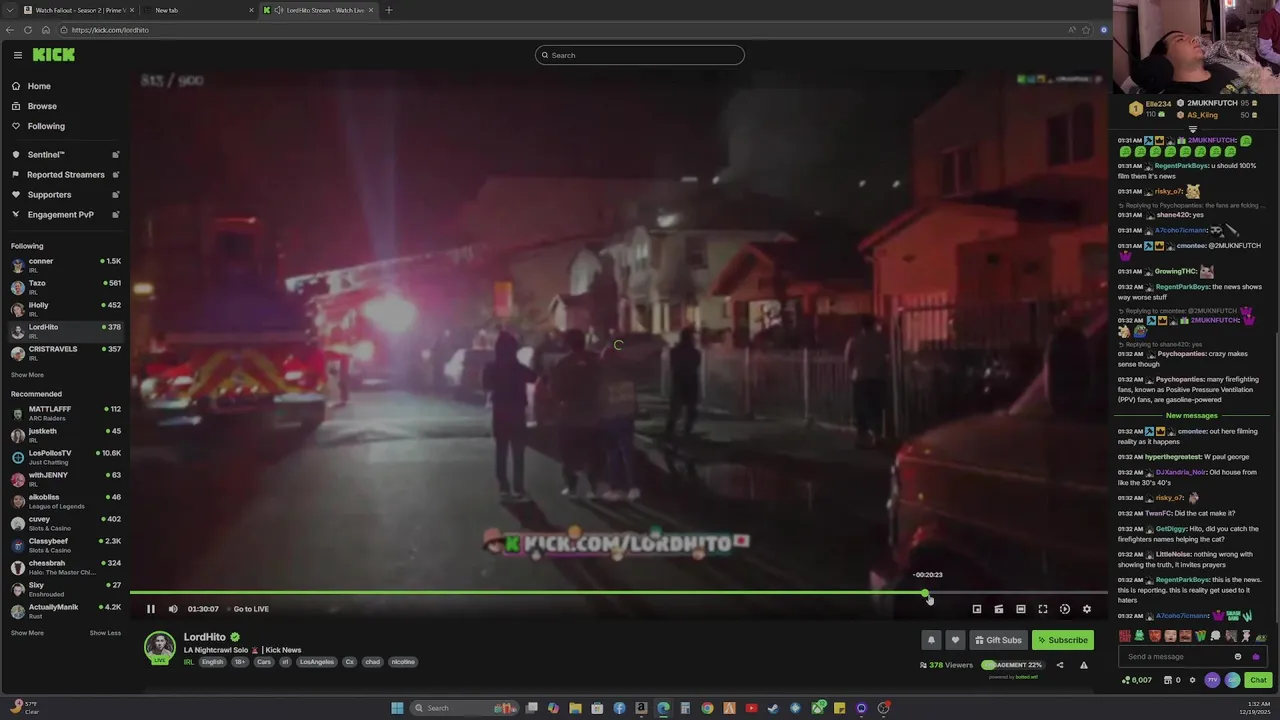Screen dimensions: 1280x720
Task: Open Tazo's followed channel
Action: coord(65,287)
